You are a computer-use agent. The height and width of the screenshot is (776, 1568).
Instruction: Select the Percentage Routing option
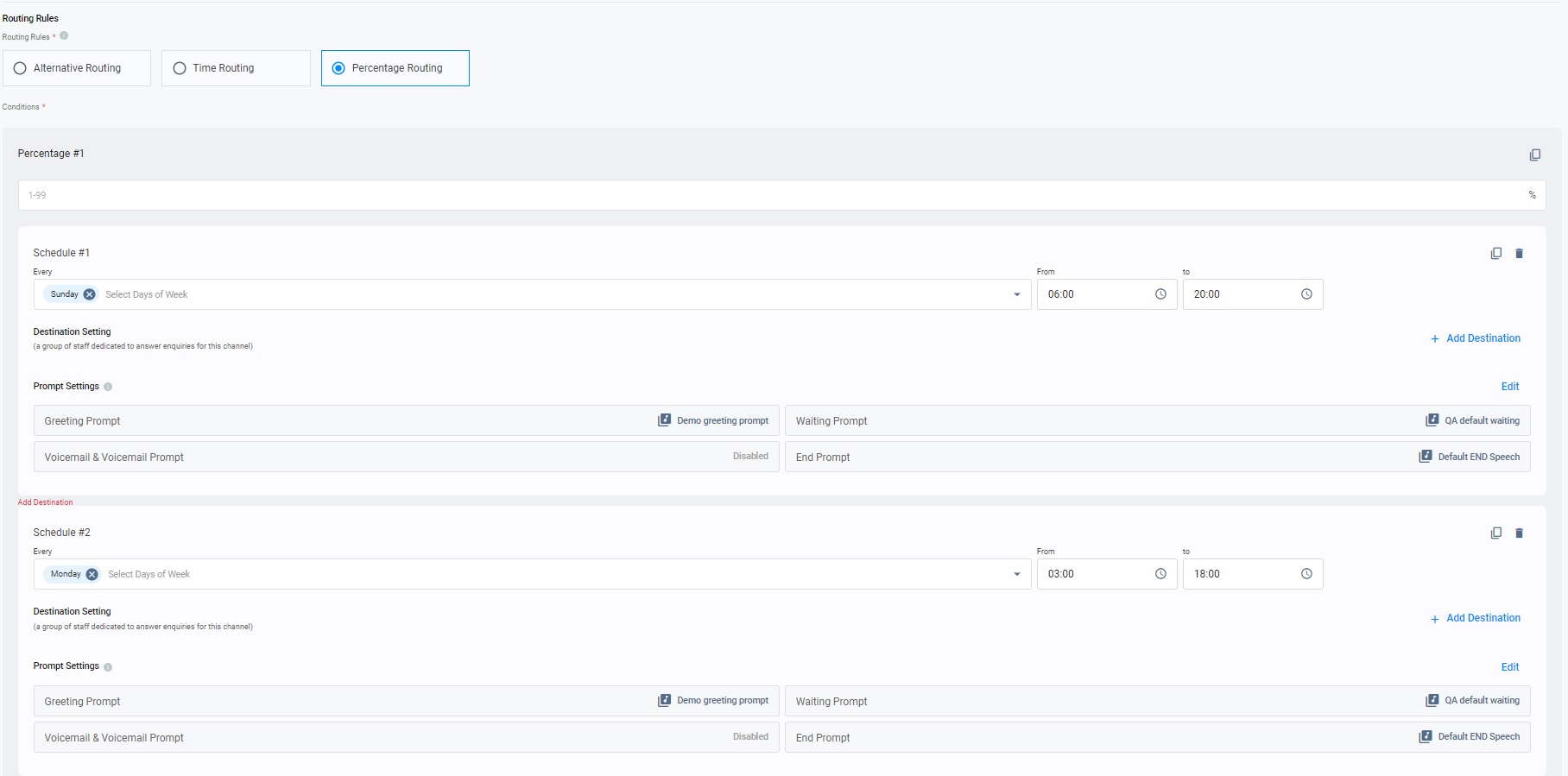pos(338,68)
